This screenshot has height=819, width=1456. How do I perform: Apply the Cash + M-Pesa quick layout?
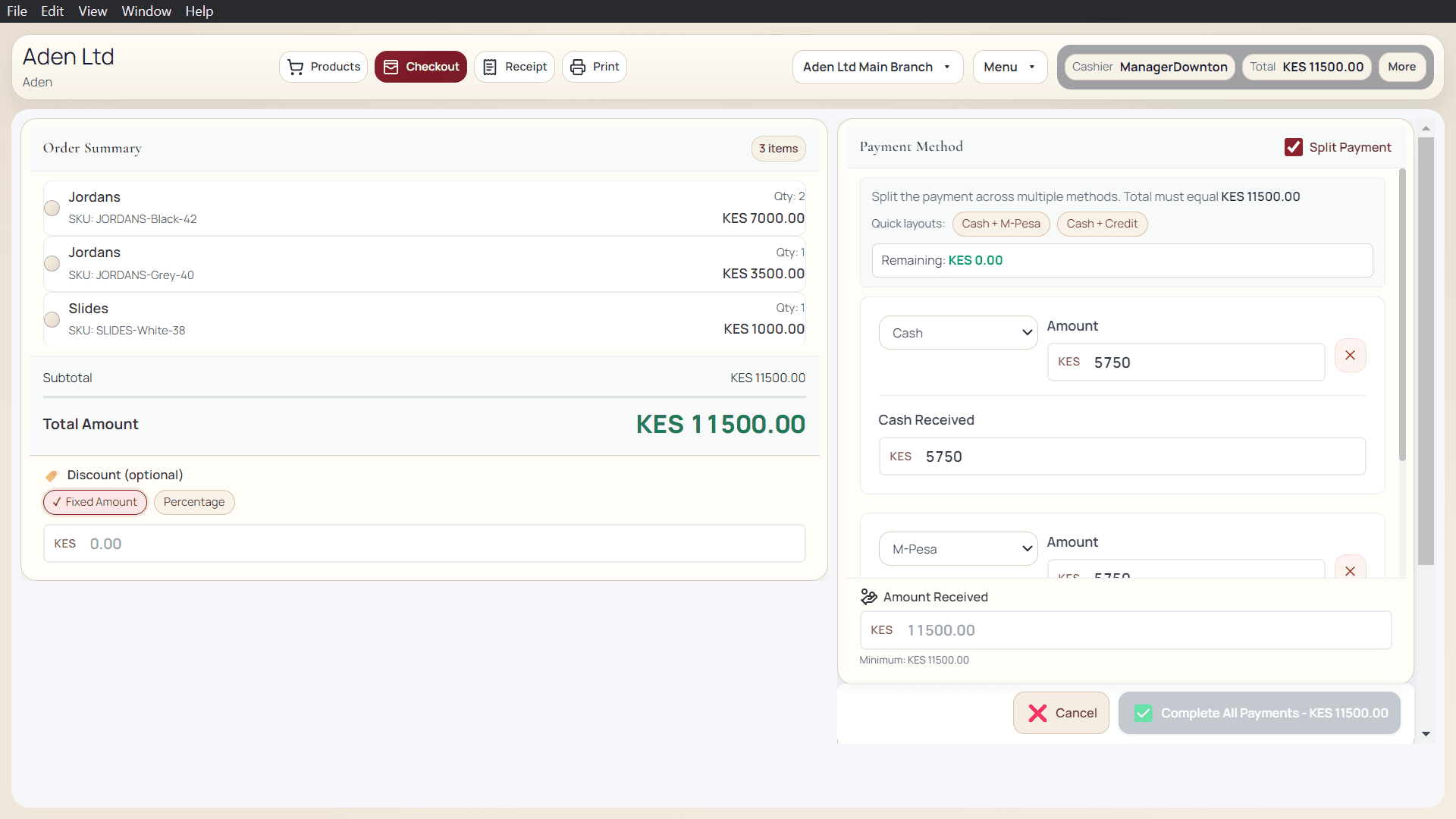[1001, 224]
